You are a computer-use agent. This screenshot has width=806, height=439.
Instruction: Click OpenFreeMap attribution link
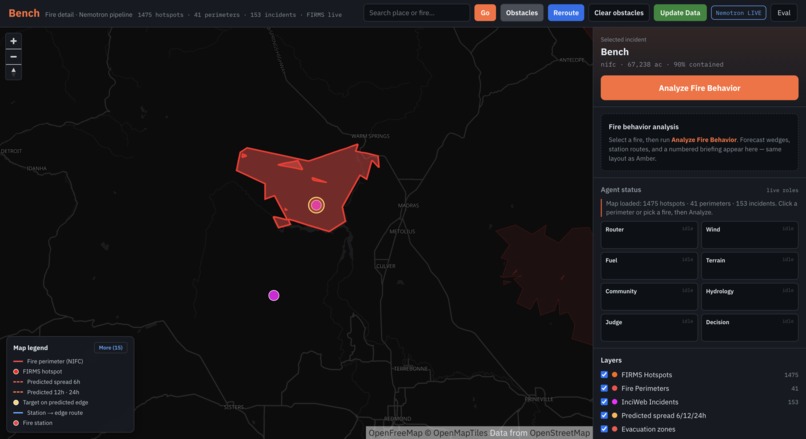396,433
